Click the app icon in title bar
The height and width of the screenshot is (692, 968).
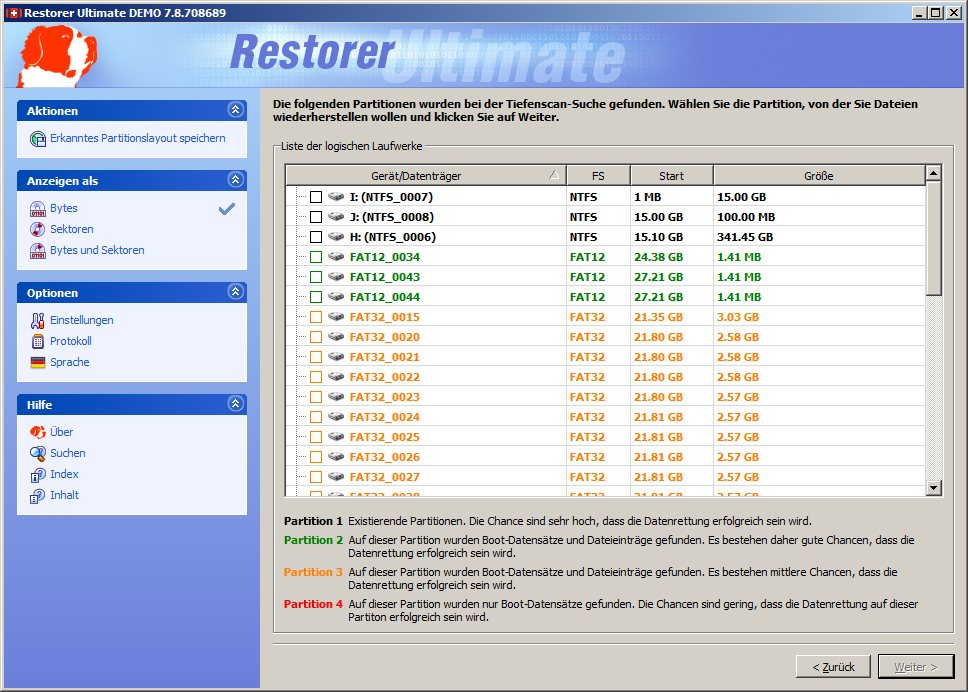(13, 12)
